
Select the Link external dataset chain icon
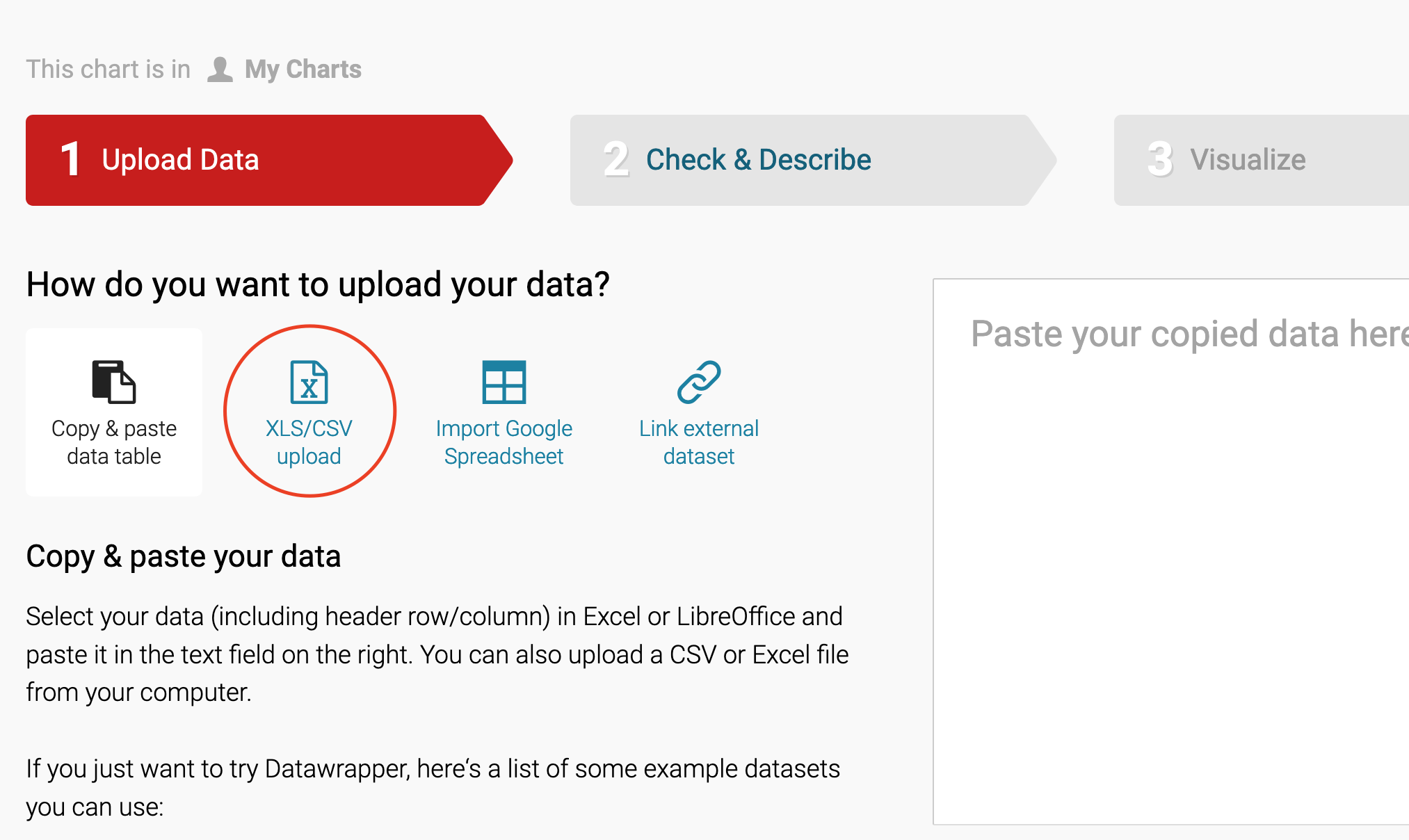(698, 382)
